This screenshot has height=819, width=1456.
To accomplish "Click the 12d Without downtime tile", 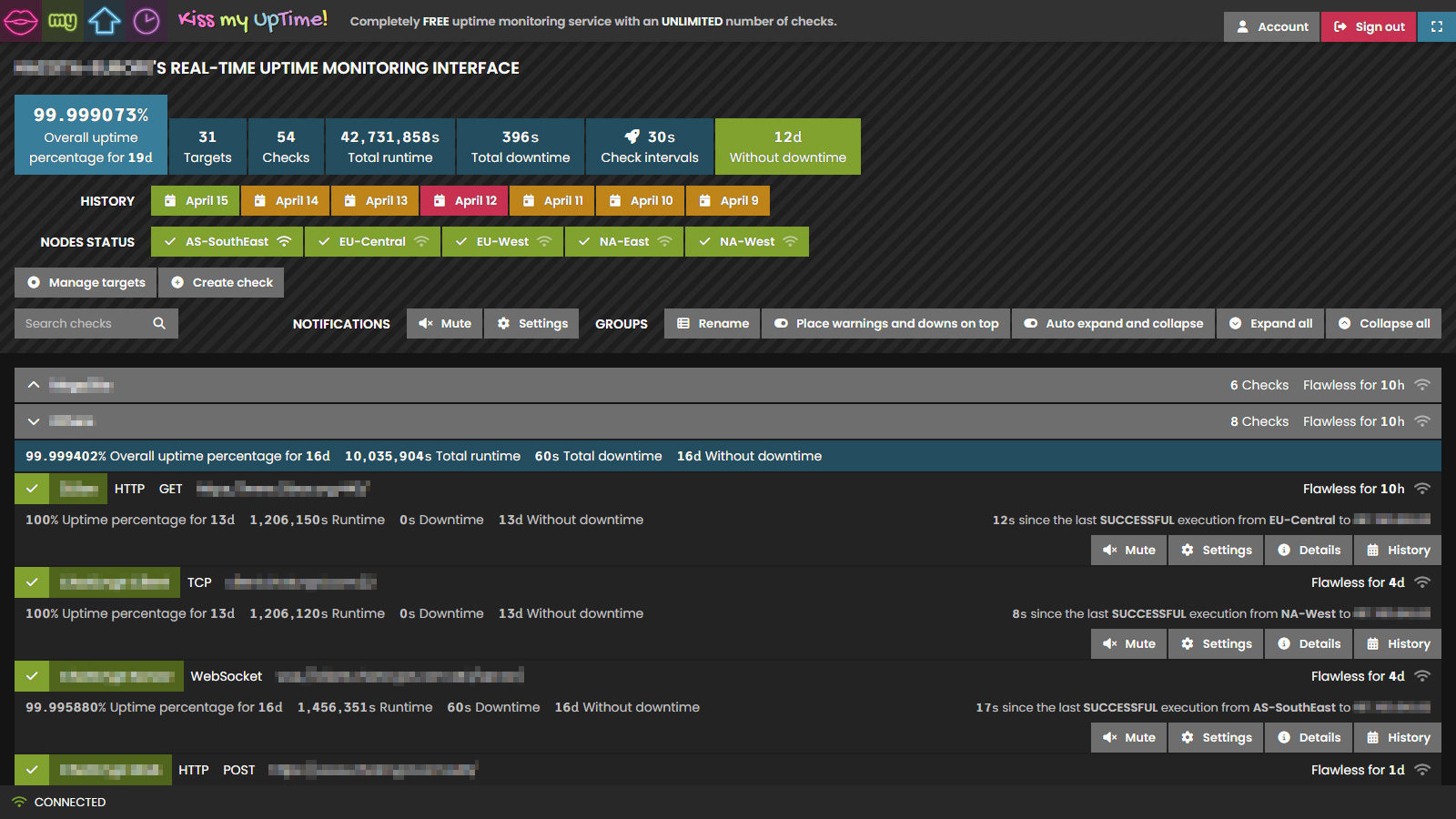I will point(788,147).
